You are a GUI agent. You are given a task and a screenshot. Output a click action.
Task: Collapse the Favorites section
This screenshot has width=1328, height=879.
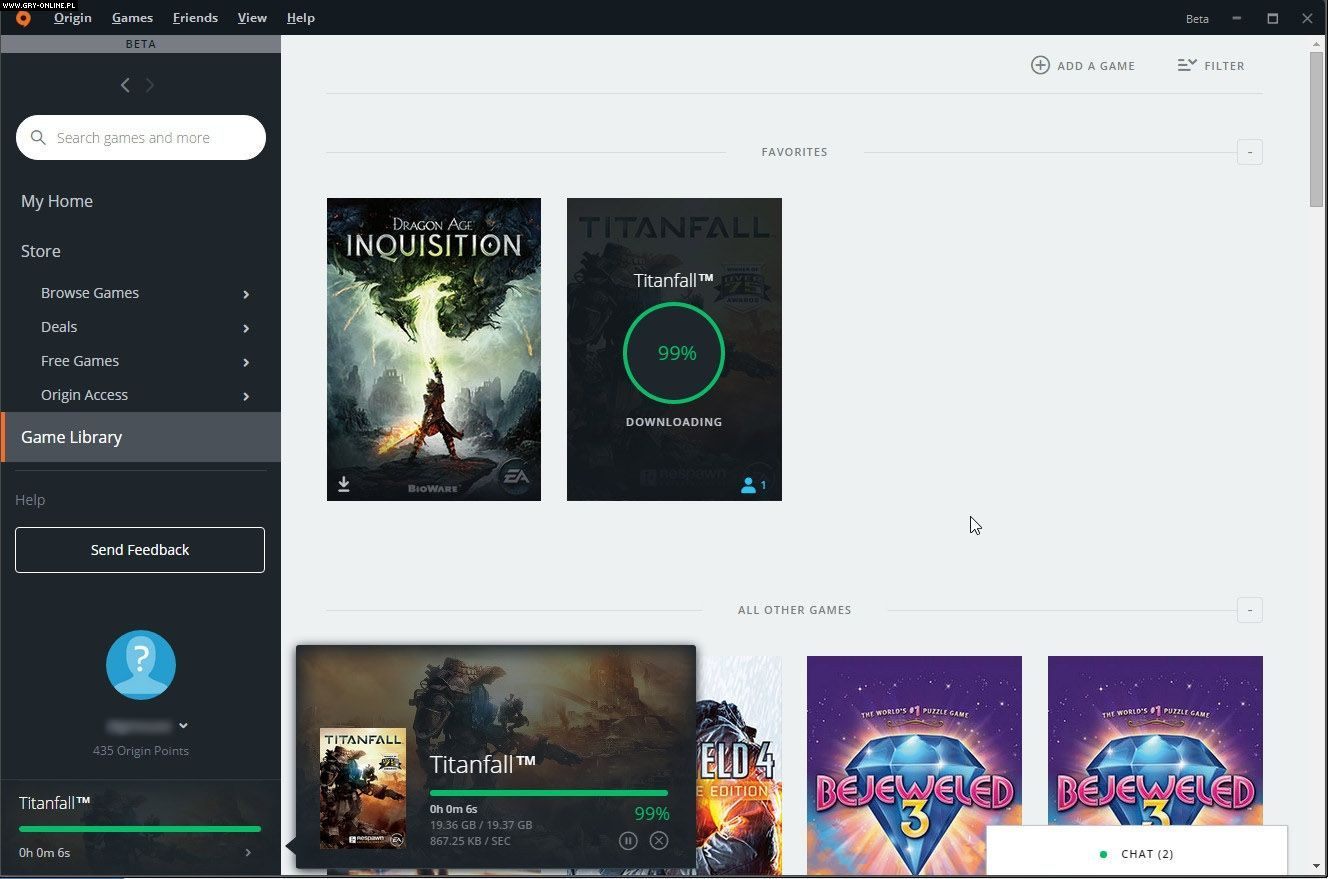[1249, 152]
